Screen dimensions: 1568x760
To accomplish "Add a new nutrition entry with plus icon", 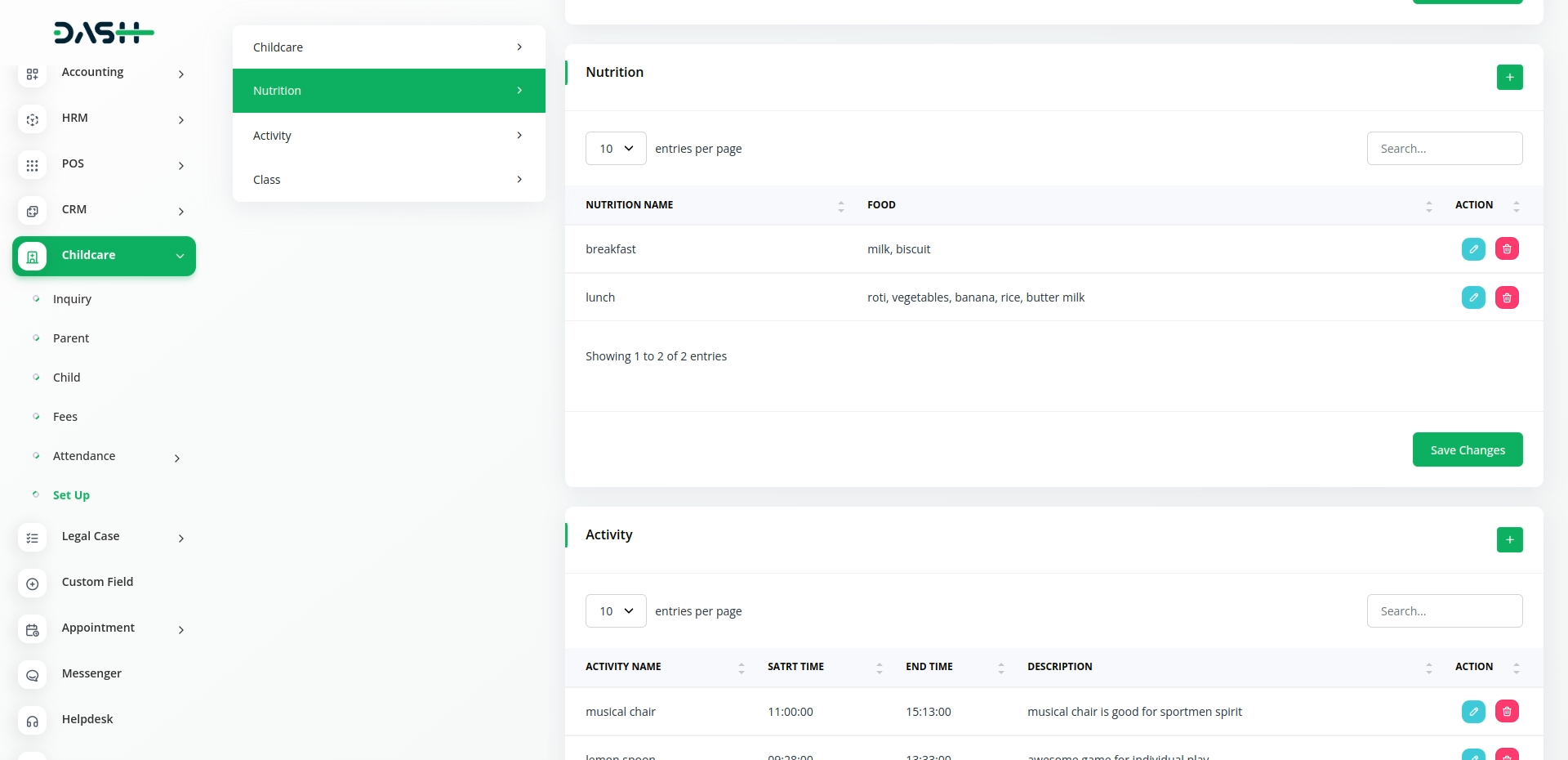I will coord(1509,78).
